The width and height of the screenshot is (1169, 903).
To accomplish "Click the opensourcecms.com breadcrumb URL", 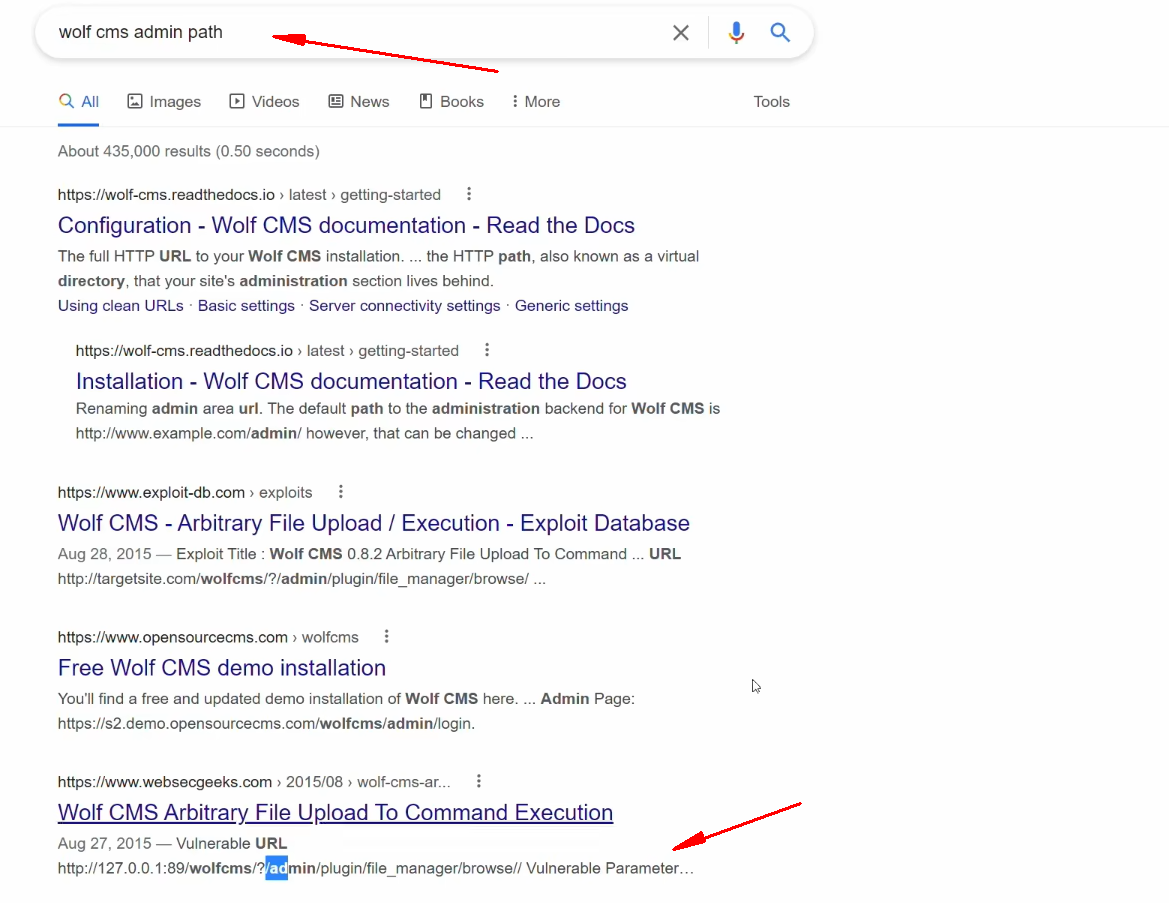I will click(x=208, y=637).
